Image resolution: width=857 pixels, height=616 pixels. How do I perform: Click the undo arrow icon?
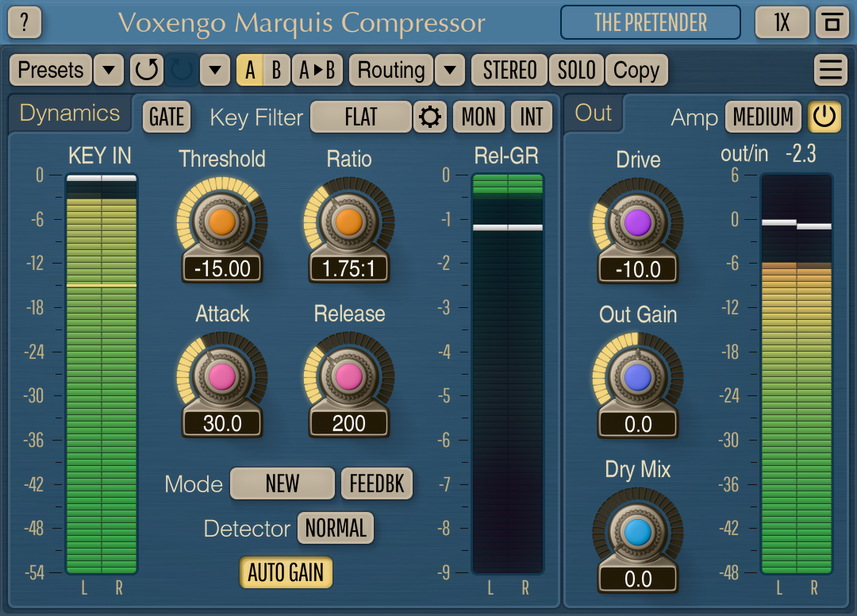tap(146, 70)
